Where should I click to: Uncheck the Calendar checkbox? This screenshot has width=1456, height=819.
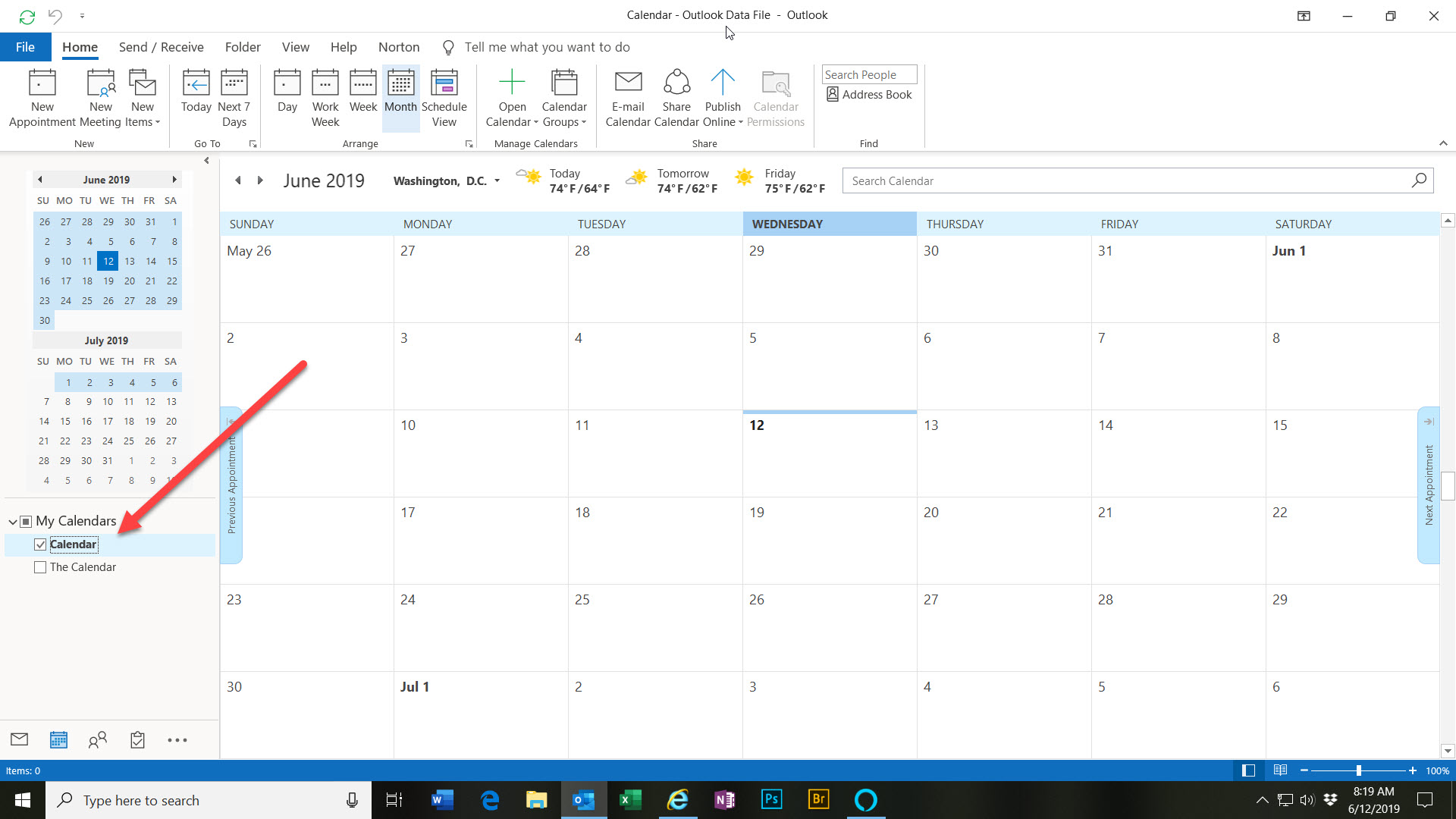(40, 544)
